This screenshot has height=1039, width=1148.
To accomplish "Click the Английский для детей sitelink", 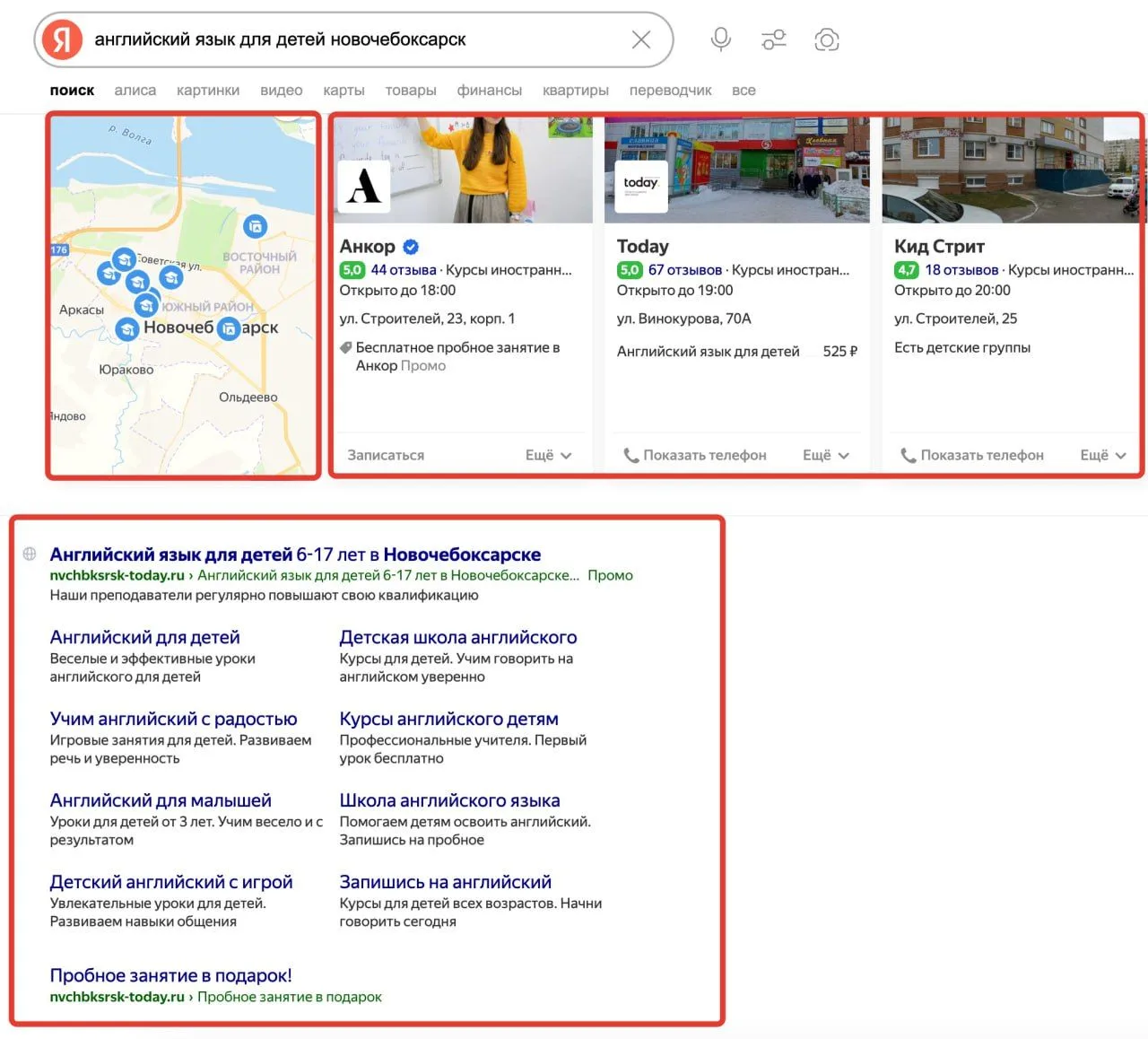I will pyautogui.click(x=145, y=637).
